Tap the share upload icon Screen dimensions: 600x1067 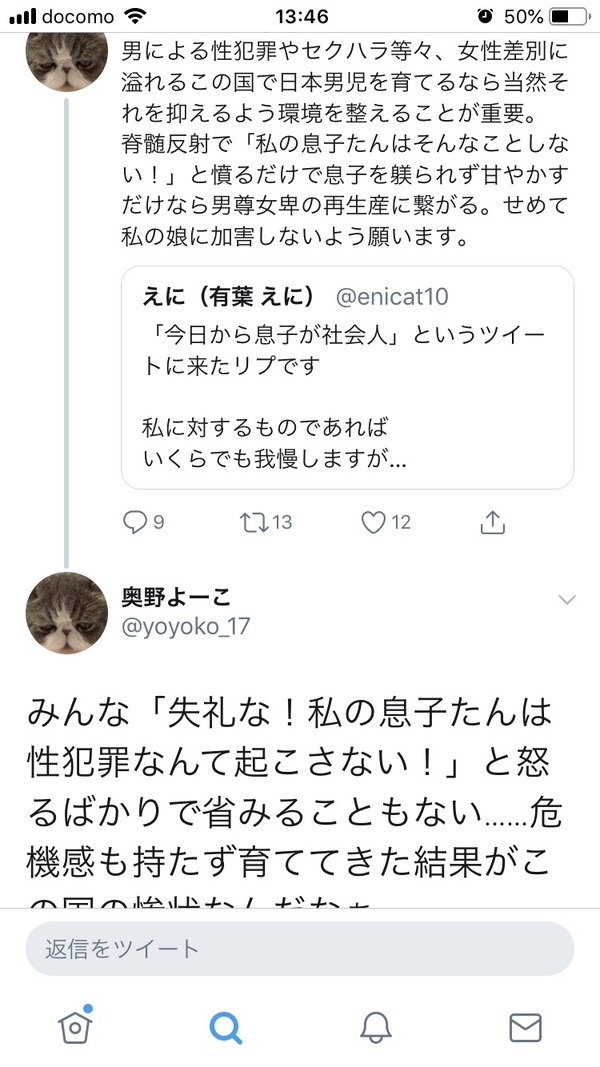(x=492, y=522)
